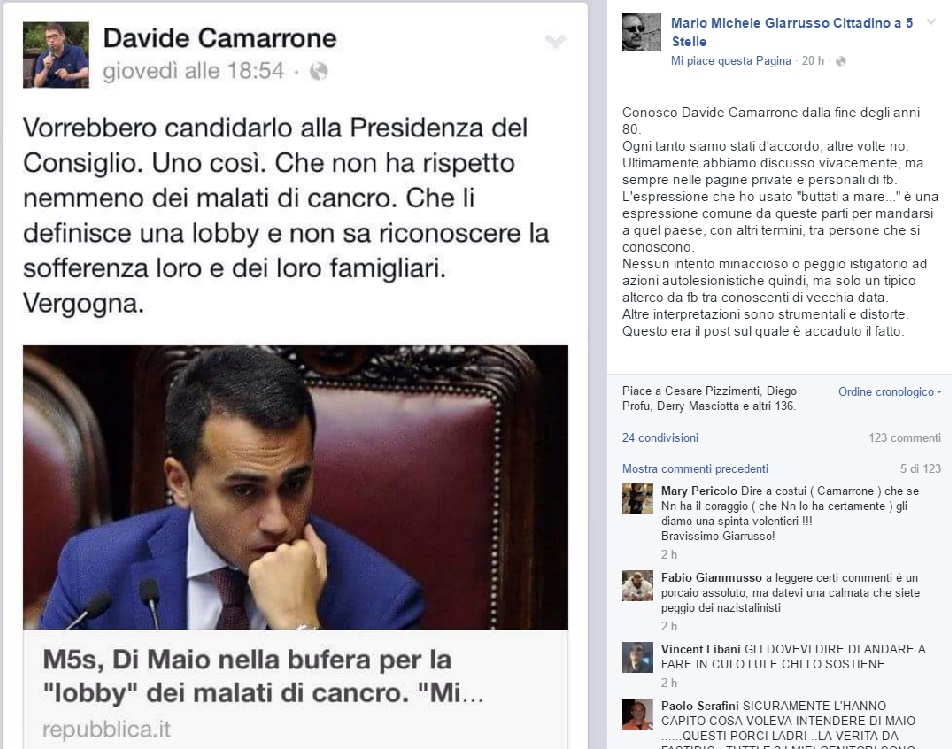The height and width of the screenshot is (749, 952).
Task: Open the Davide Camarrone profile name link
Action: (x=220, y=38)
